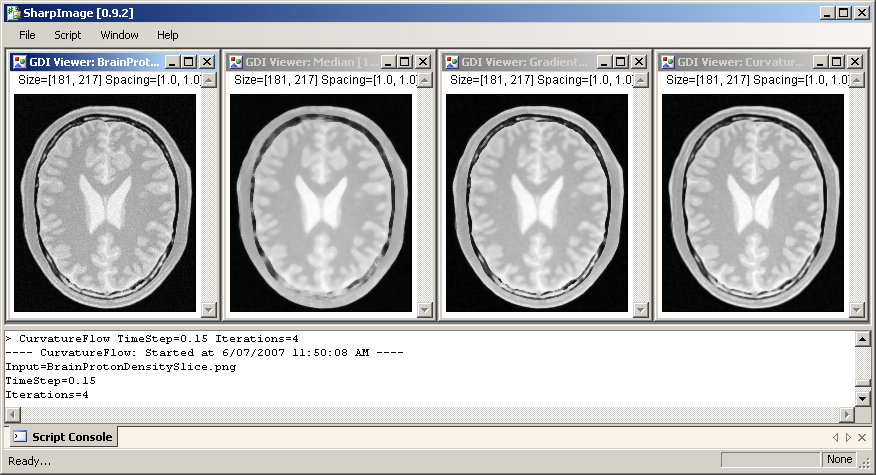Click the Gradient viewer window icon

[x=451, y=62]
